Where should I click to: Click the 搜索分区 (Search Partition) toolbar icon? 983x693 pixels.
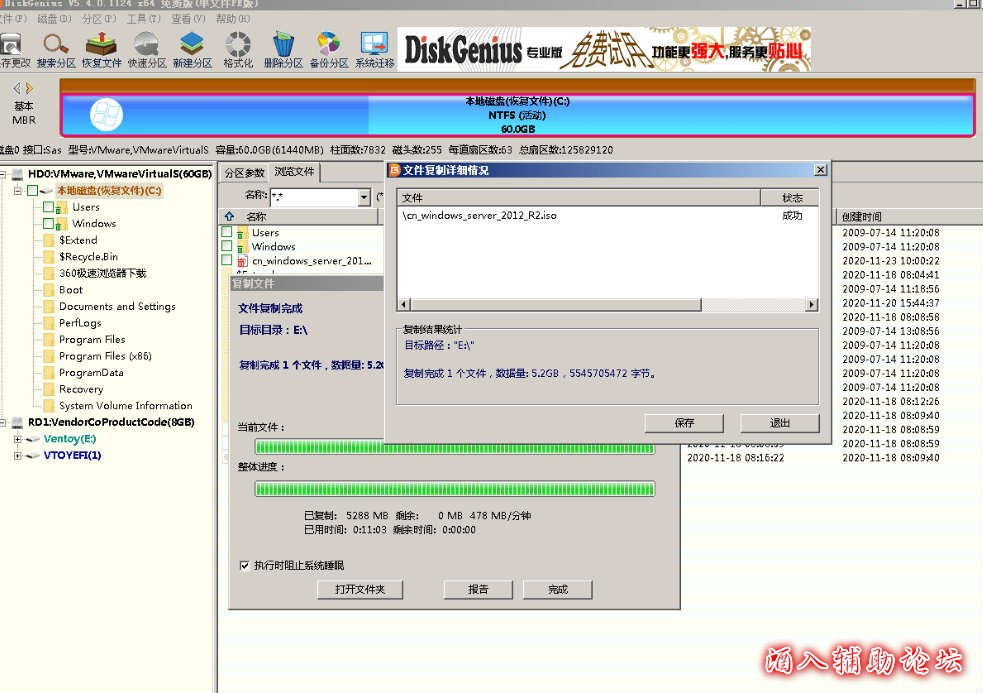coord(55,49)
